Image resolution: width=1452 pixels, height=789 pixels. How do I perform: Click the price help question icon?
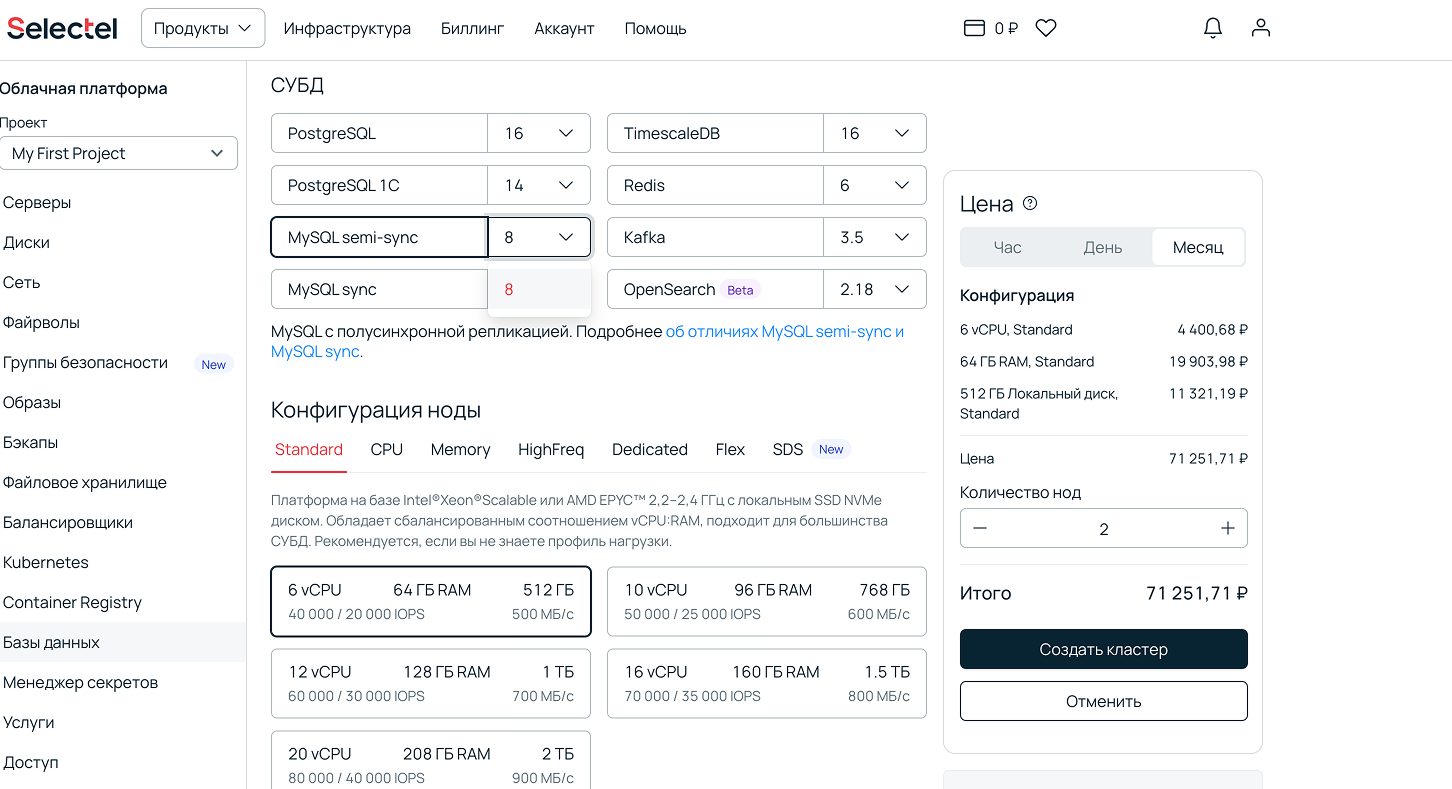pyautogui.click(x=1030, y=203)
